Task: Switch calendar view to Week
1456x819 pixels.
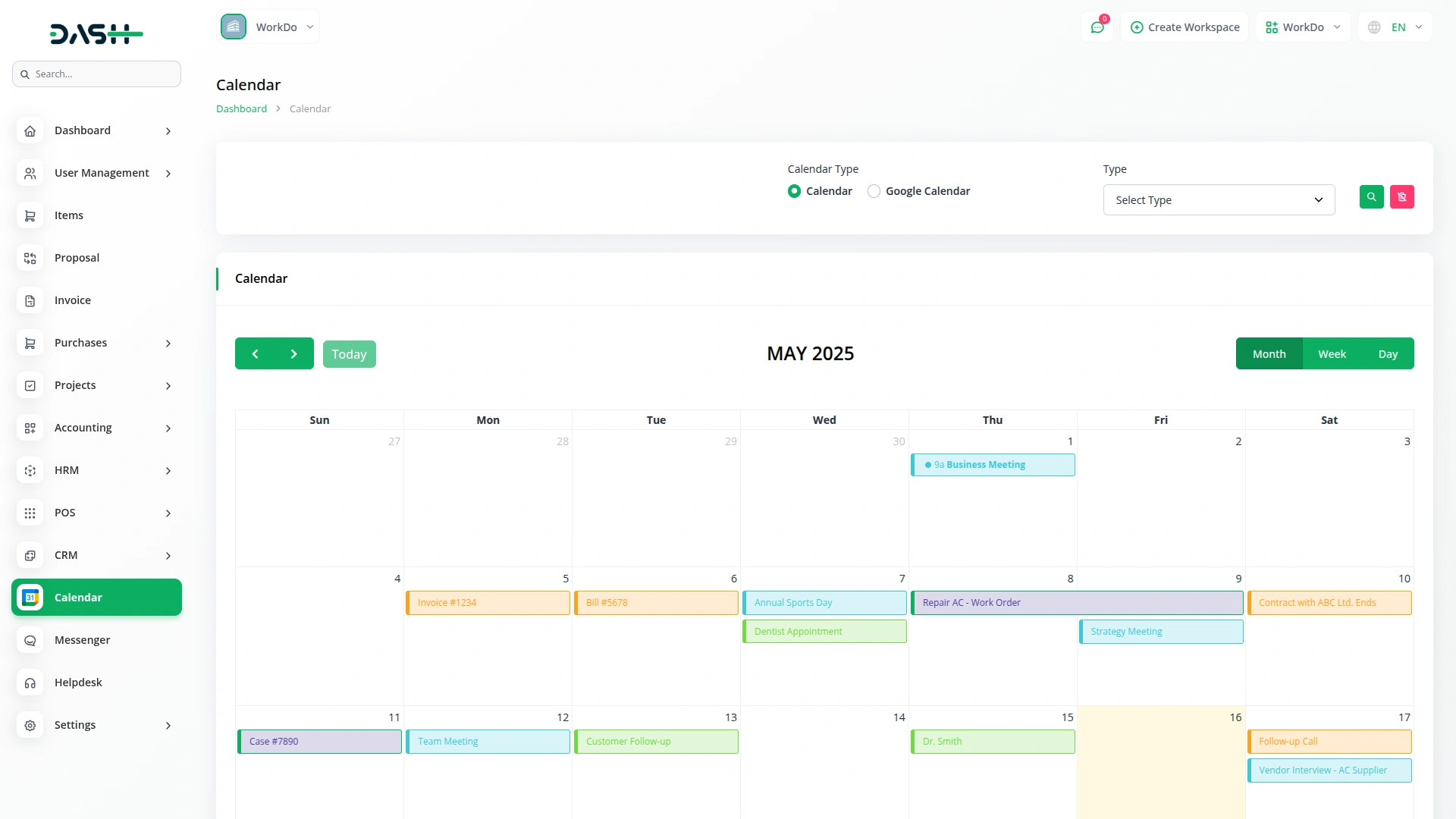Action: 1332,353
